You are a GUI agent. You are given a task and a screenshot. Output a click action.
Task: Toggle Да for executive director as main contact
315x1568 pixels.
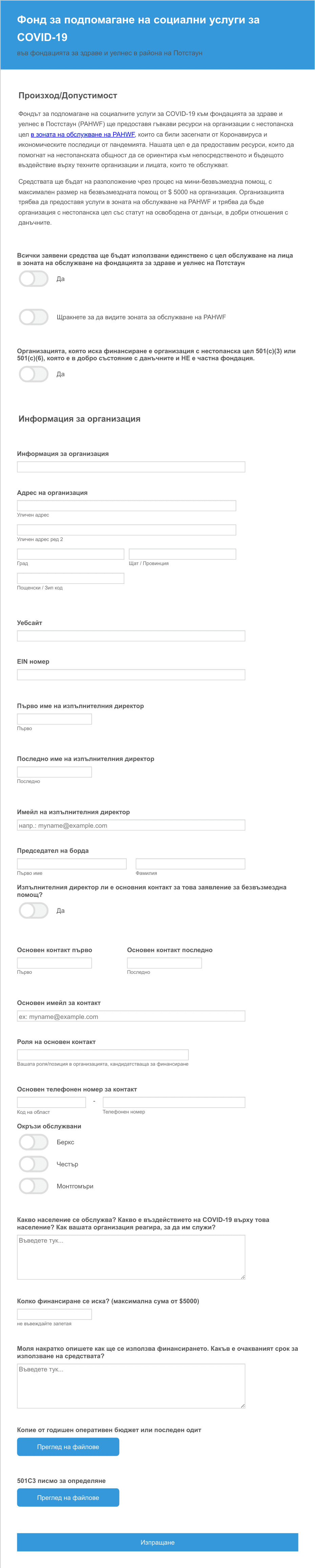click(34, 911)
